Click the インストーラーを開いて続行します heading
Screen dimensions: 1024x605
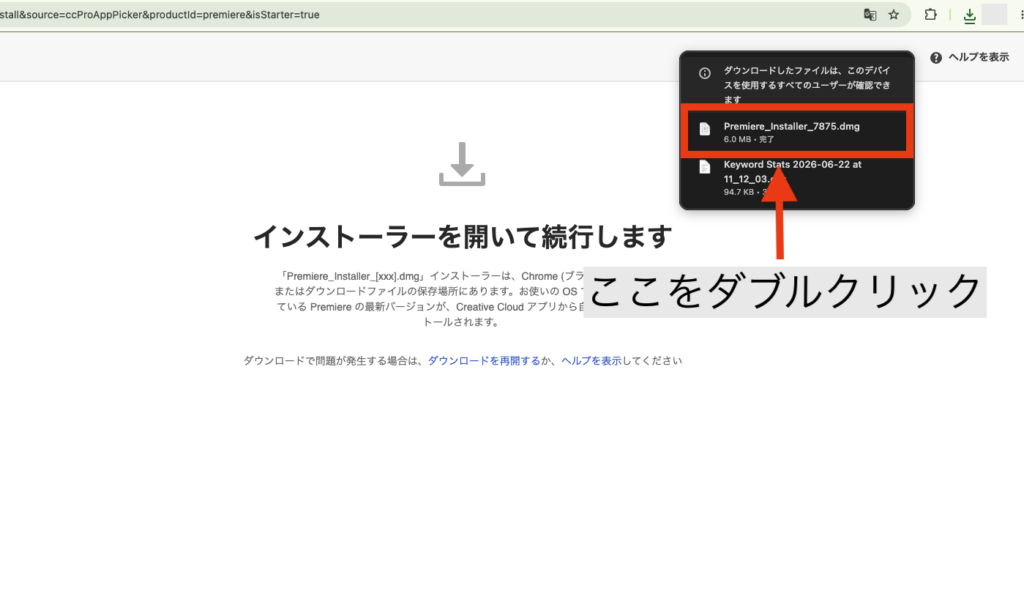pyautogui.click(x=462, y=237)
